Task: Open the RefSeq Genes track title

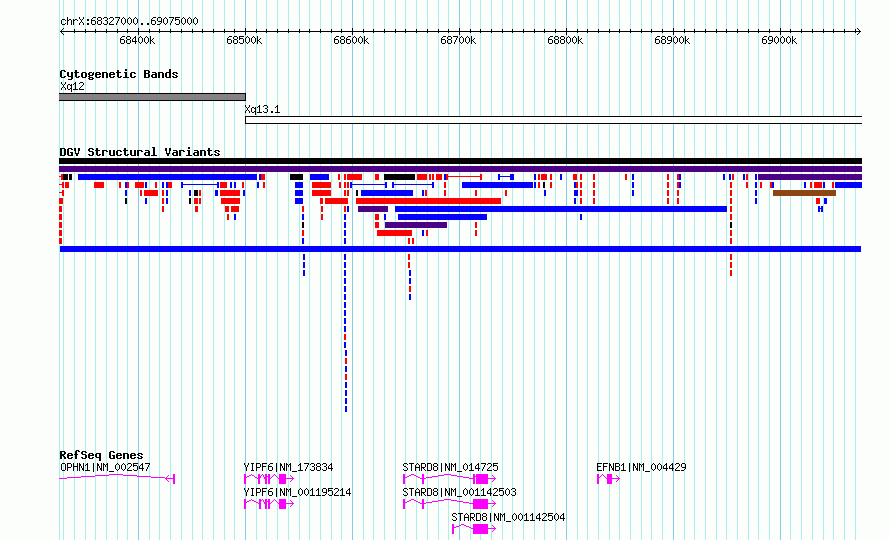Action: point(101,455)
